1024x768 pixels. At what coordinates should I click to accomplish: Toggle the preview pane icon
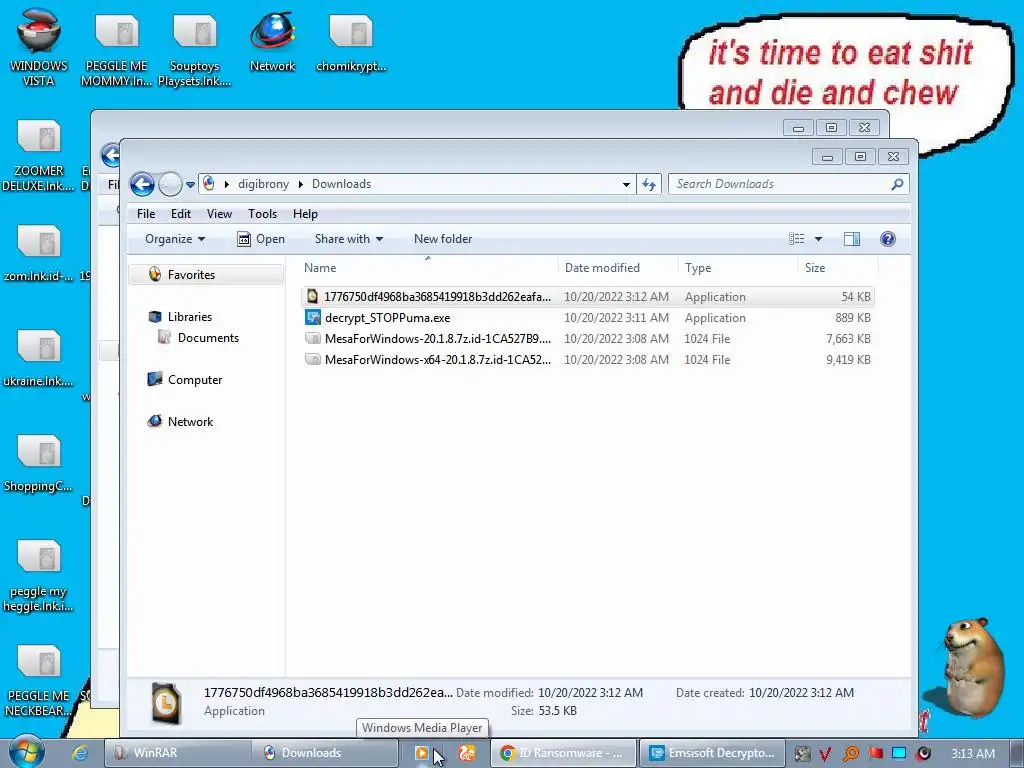click(852, 239)
